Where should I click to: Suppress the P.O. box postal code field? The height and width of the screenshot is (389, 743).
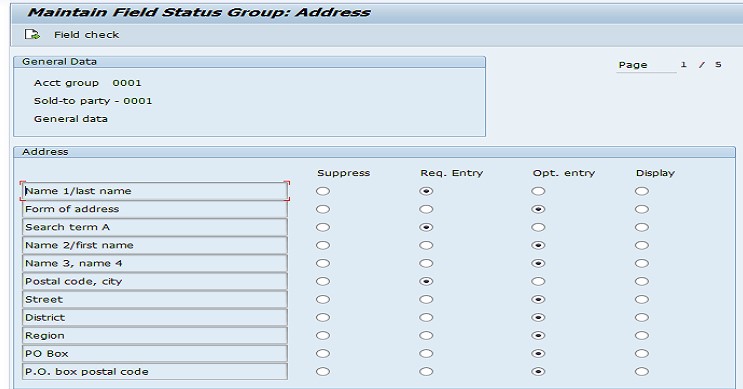click(x=323, y=371)
